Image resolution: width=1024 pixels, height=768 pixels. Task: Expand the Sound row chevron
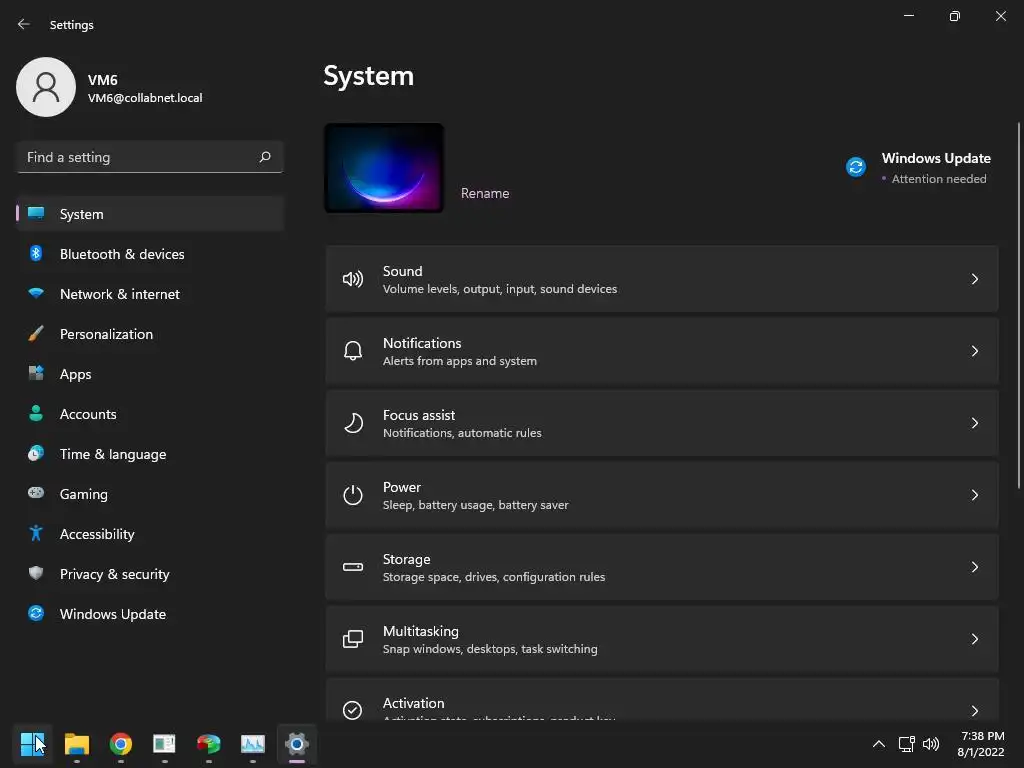coord(974,280)
